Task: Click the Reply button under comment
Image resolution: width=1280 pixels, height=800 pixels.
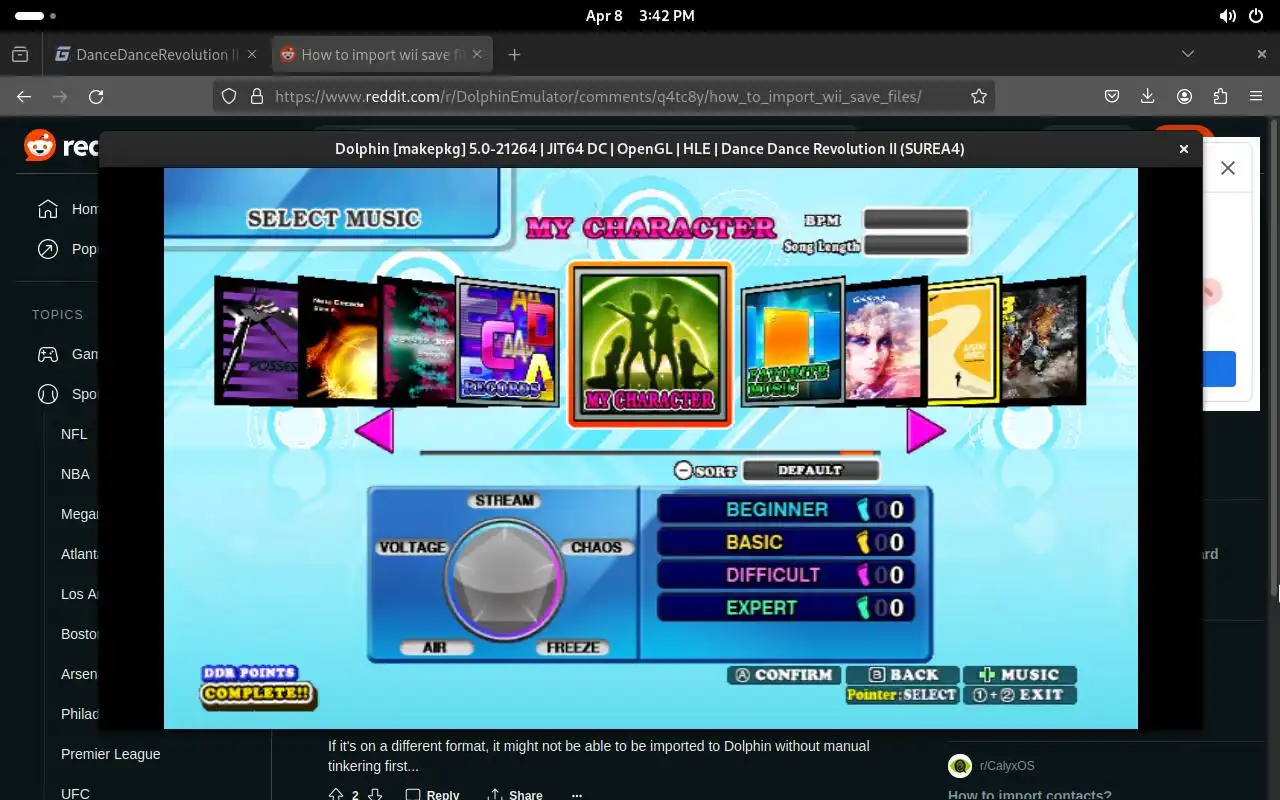Action: (433, 795)
